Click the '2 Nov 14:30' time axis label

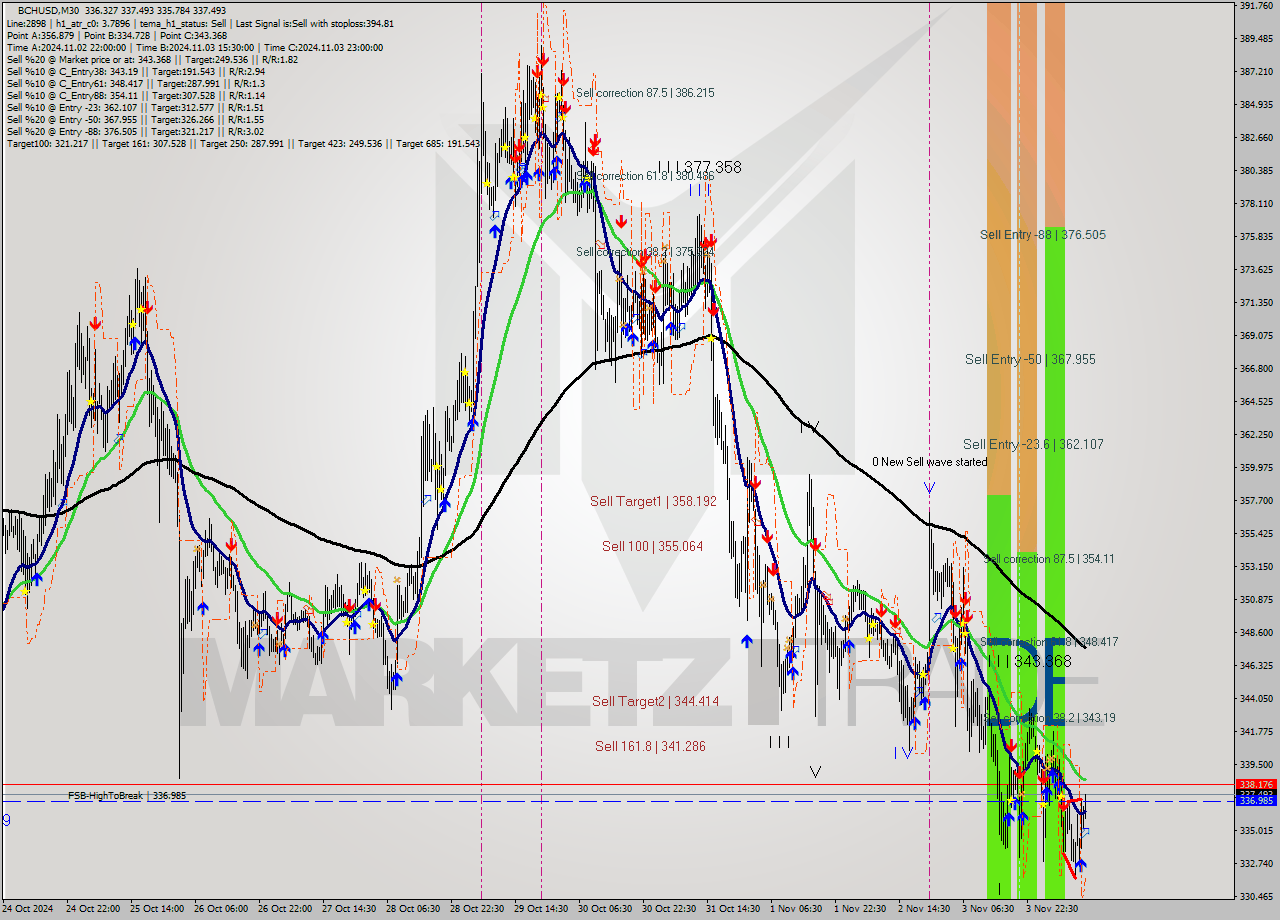(x=925, y=909)
